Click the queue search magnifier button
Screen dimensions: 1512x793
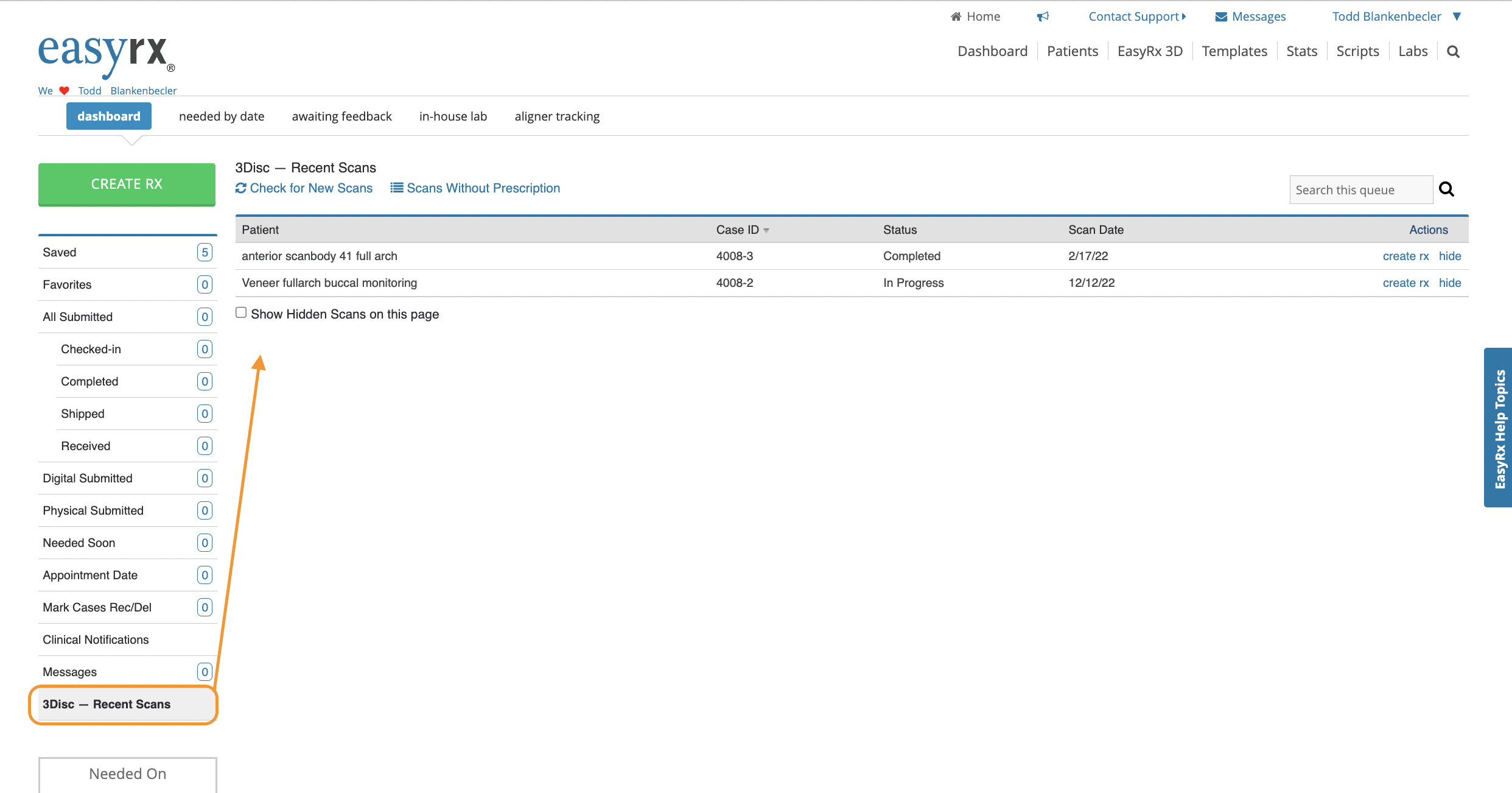(1446, 189)
